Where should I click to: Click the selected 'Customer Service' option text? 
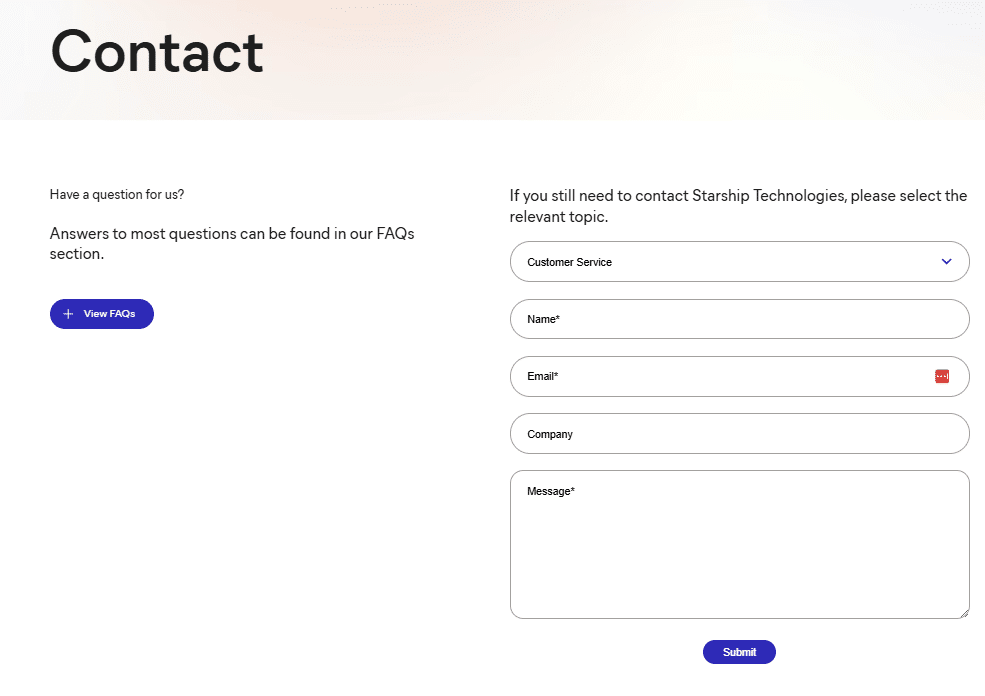pos(569,262)
